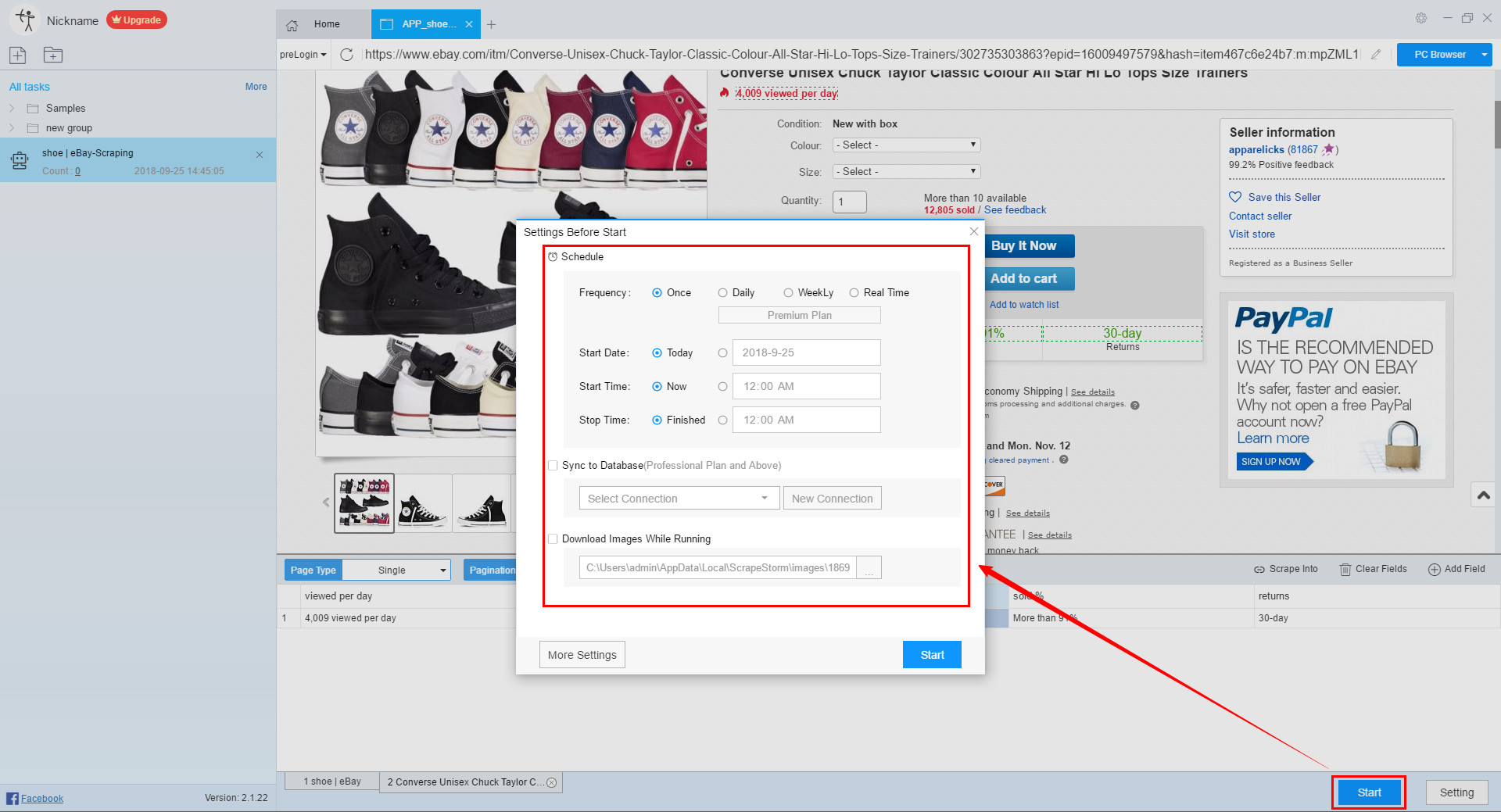This screenshot has width=1501, height=812.
Task: Click the browse folder ellipsis button
Action: tap(869, 567)
